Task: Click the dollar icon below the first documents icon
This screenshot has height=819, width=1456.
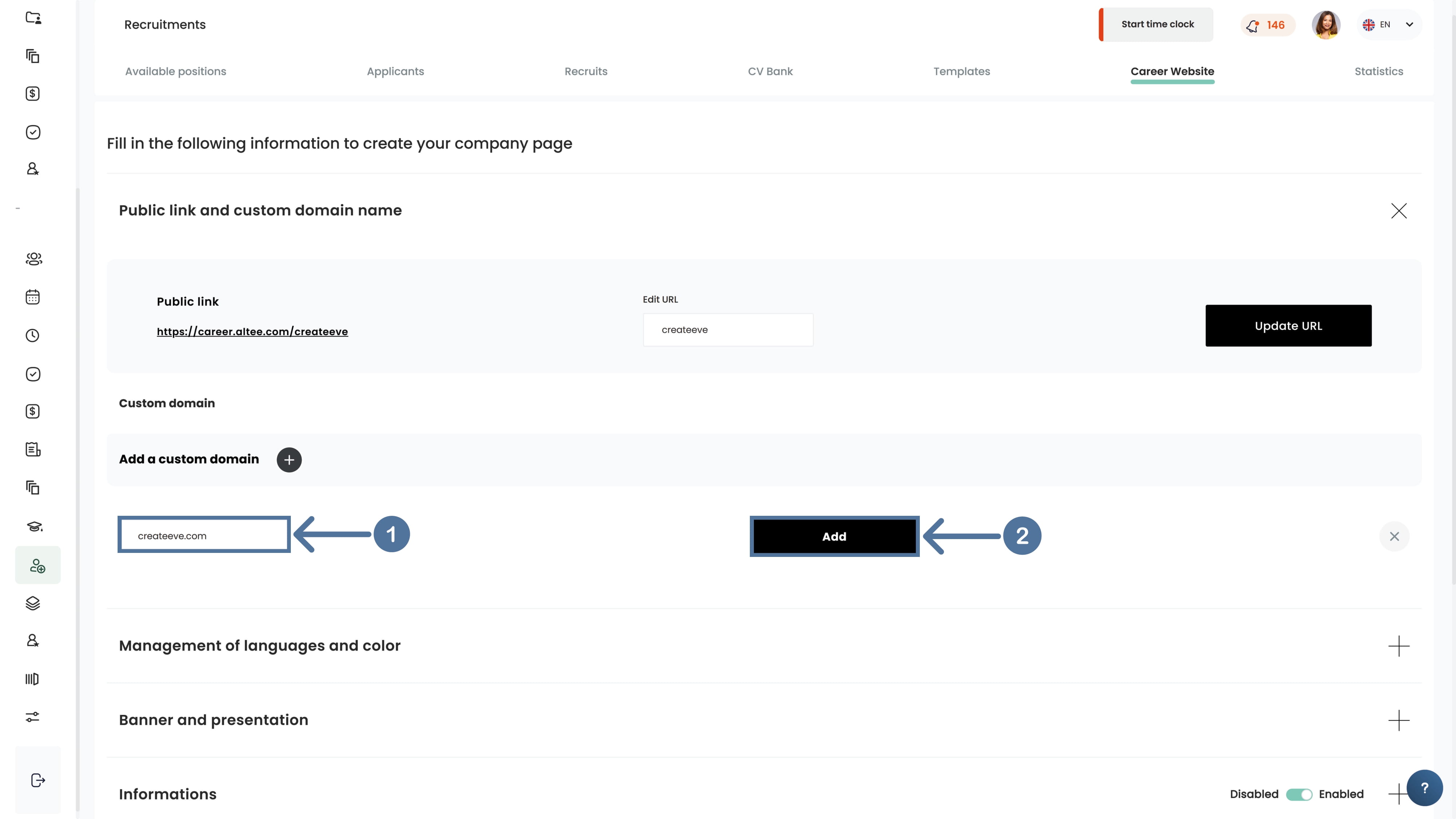Action: (33, 94)
